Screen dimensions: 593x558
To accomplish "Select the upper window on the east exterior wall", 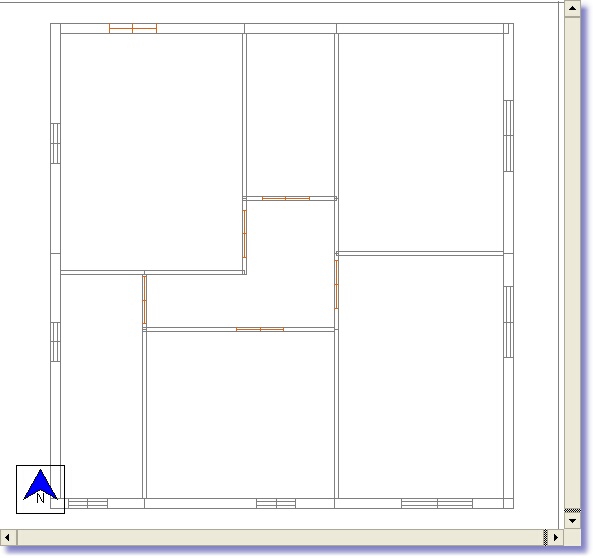I will click(508, 136).
